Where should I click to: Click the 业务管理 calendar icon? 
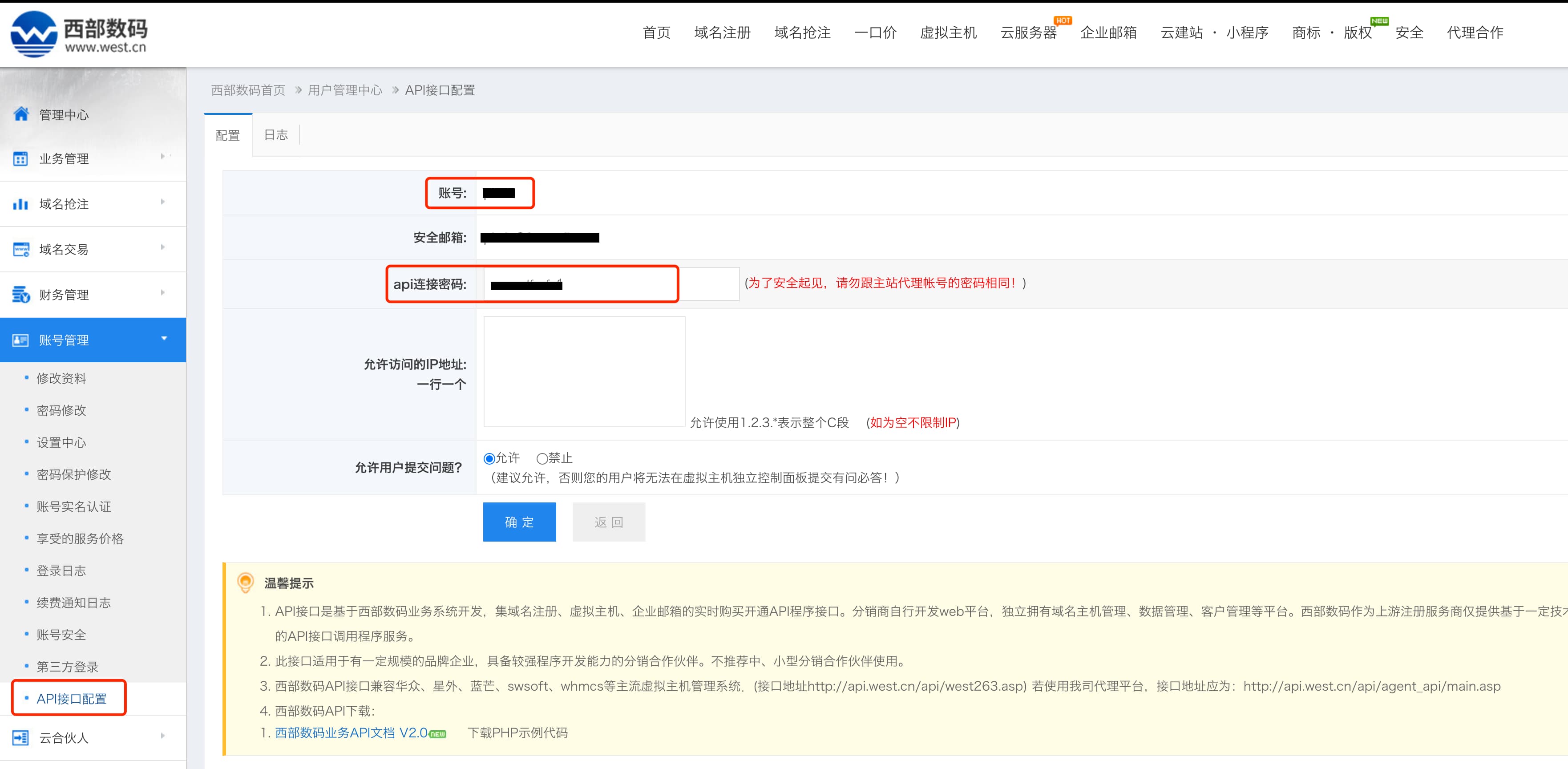click(x=21, y=159)
